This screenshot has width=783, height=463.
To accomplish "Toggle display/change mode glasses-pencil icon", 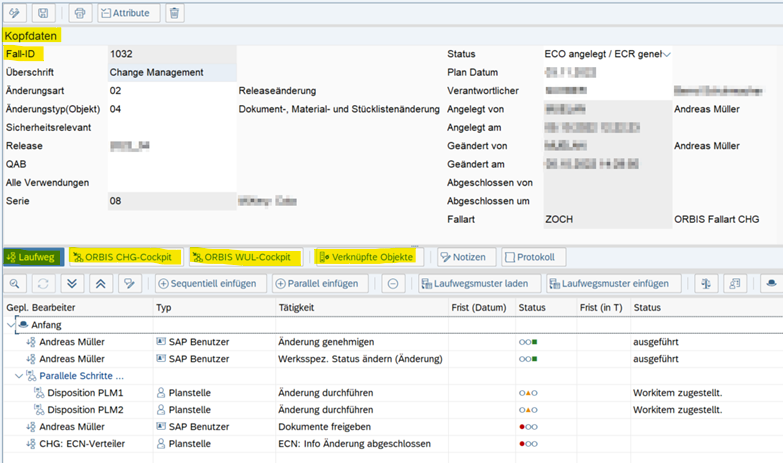I will pyautogui.click(x=14, y=13).
